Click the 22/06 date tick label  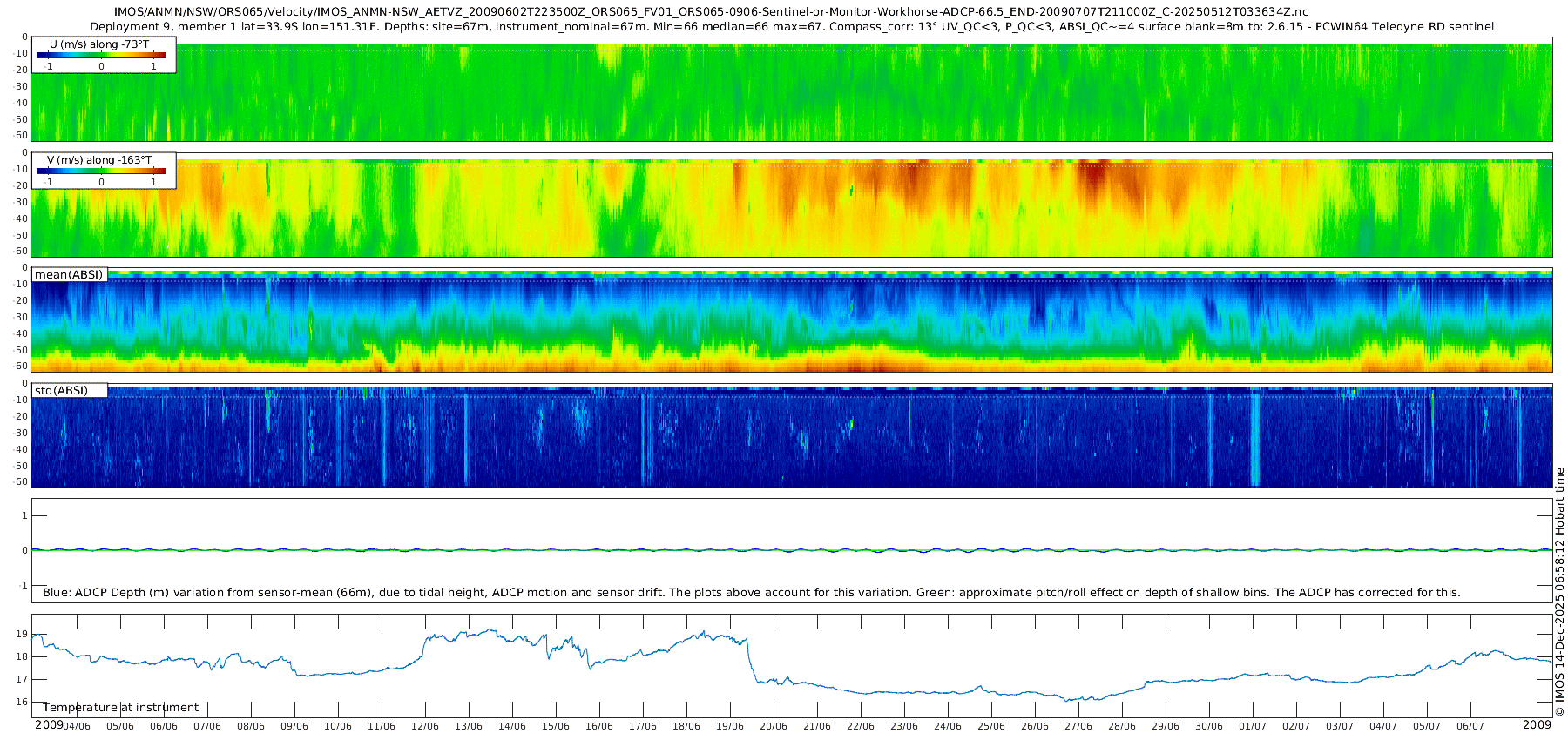click(x=861, y=726)
